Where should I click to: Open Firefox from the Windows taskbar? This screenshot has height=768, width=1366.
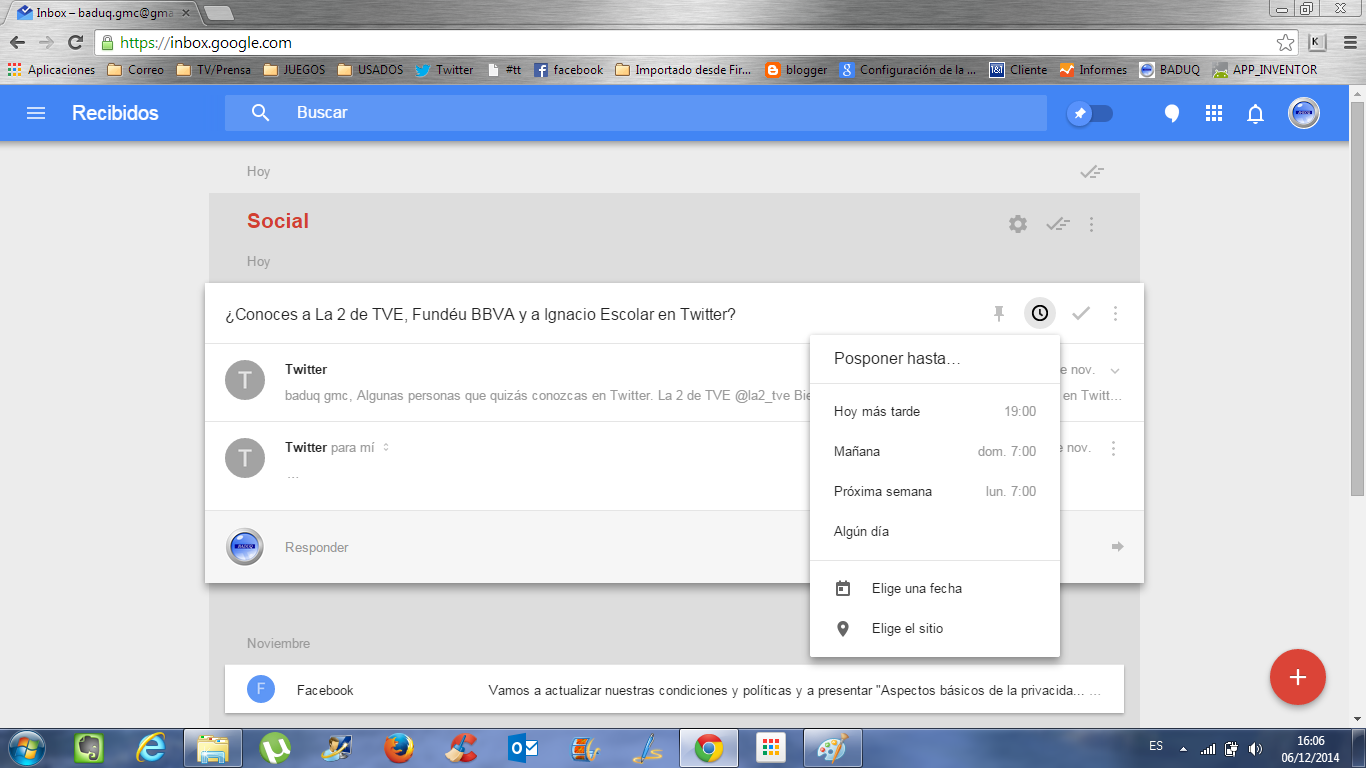398,747
